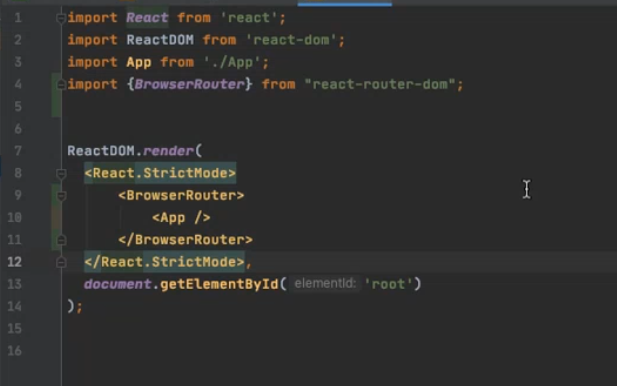Click the render method call on line 7
The height and width of the screenshot is (386, 617).
click(x=168, y=151)
